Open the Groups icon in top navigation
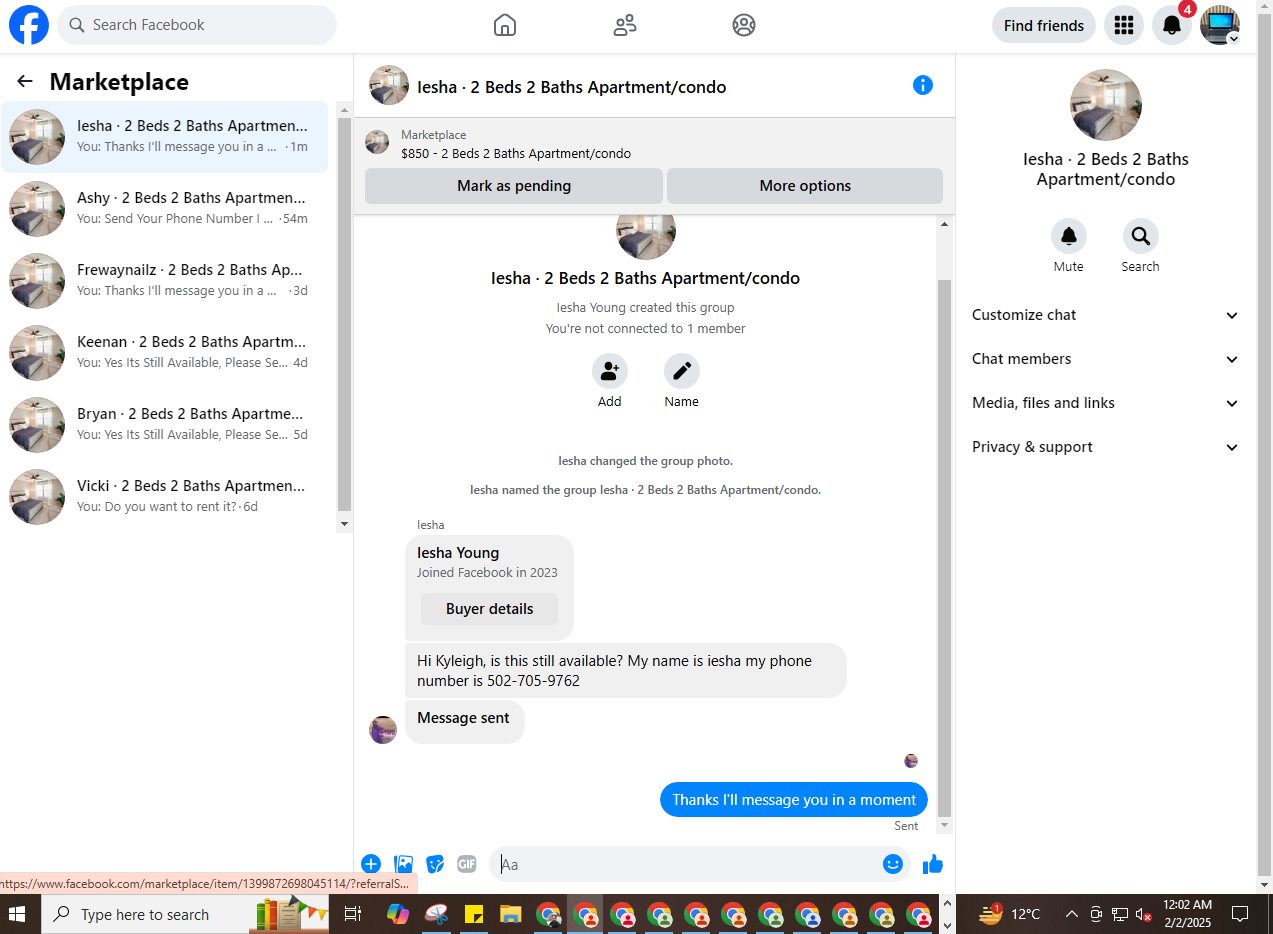This screenshot has height=934, width=1273. pos(744,25)
